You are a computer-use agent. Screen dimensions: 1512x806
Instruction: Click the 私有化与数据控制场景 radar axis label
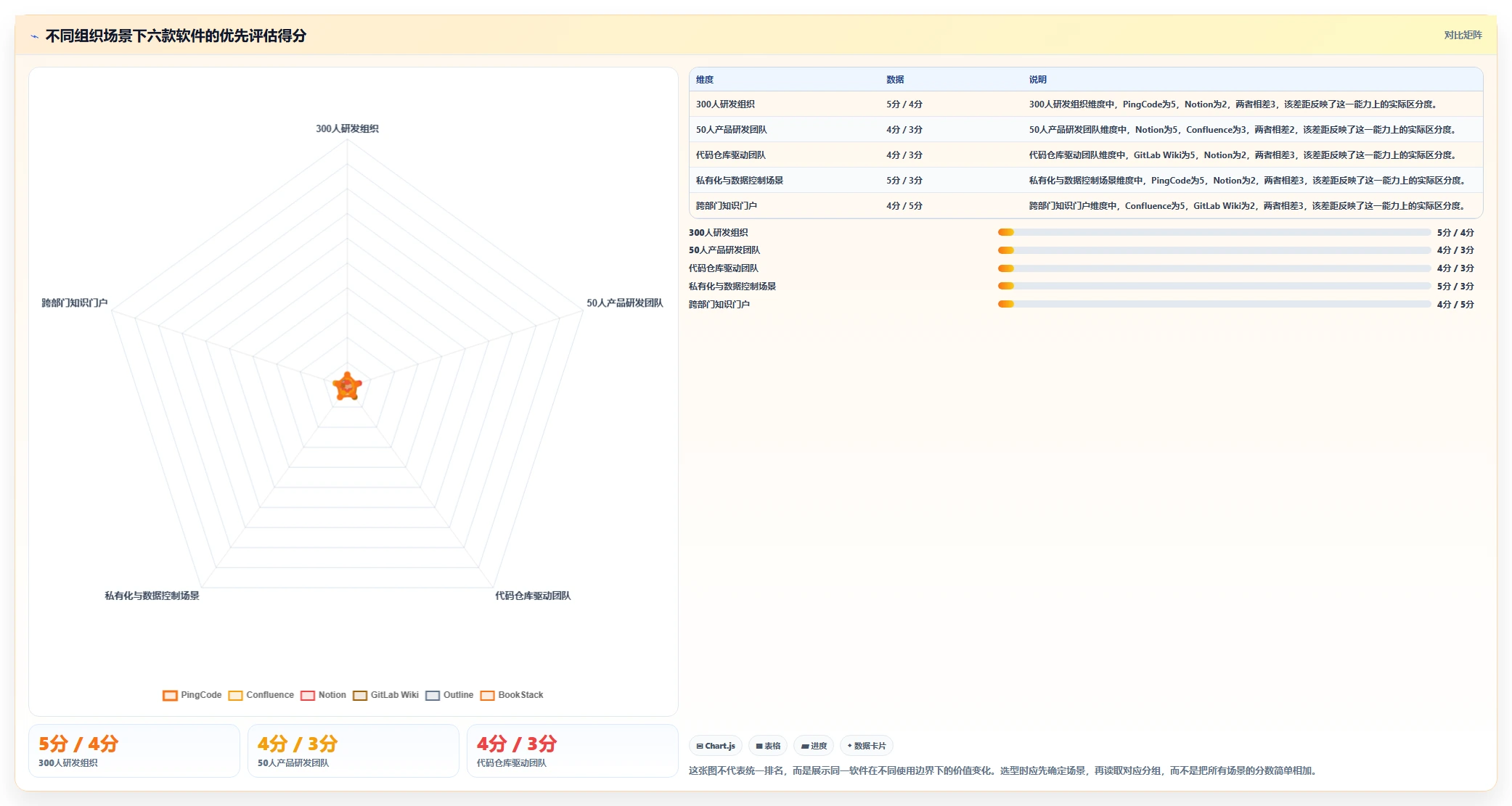point(152,596)
